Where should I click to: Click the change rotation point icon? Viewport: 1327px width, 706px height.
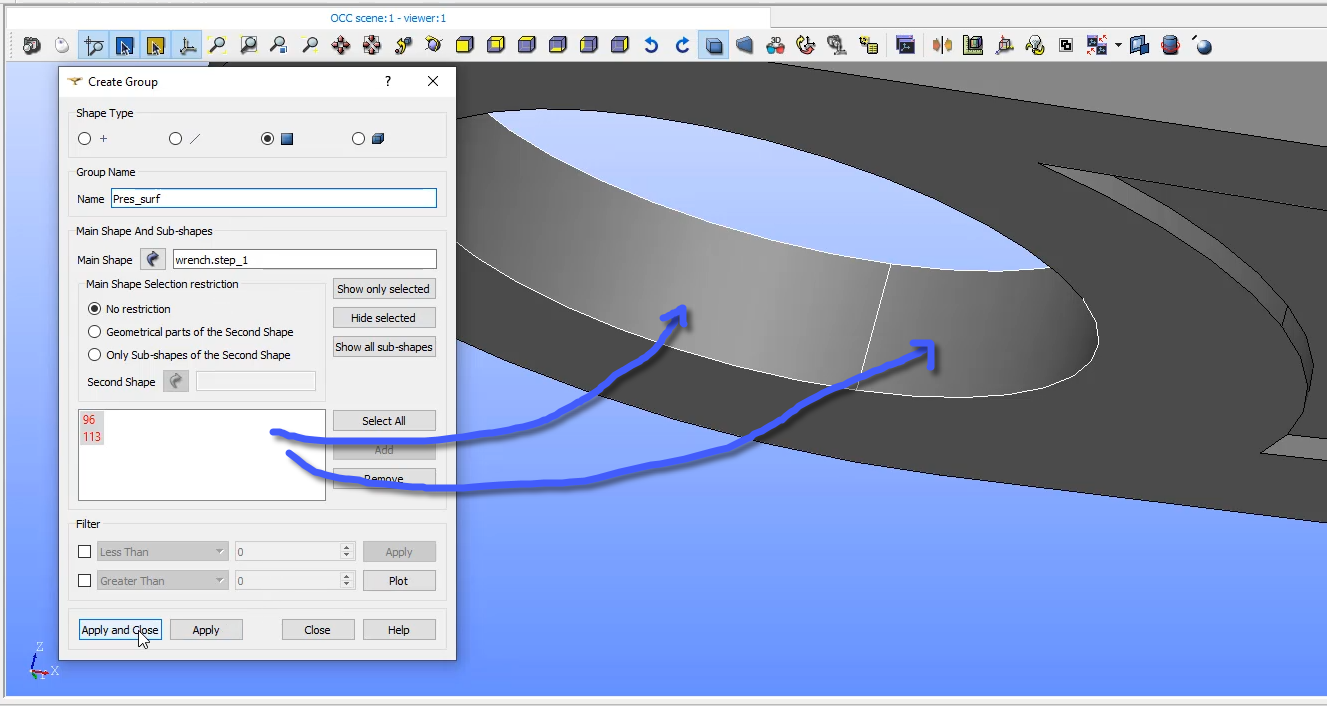[402, 44]
